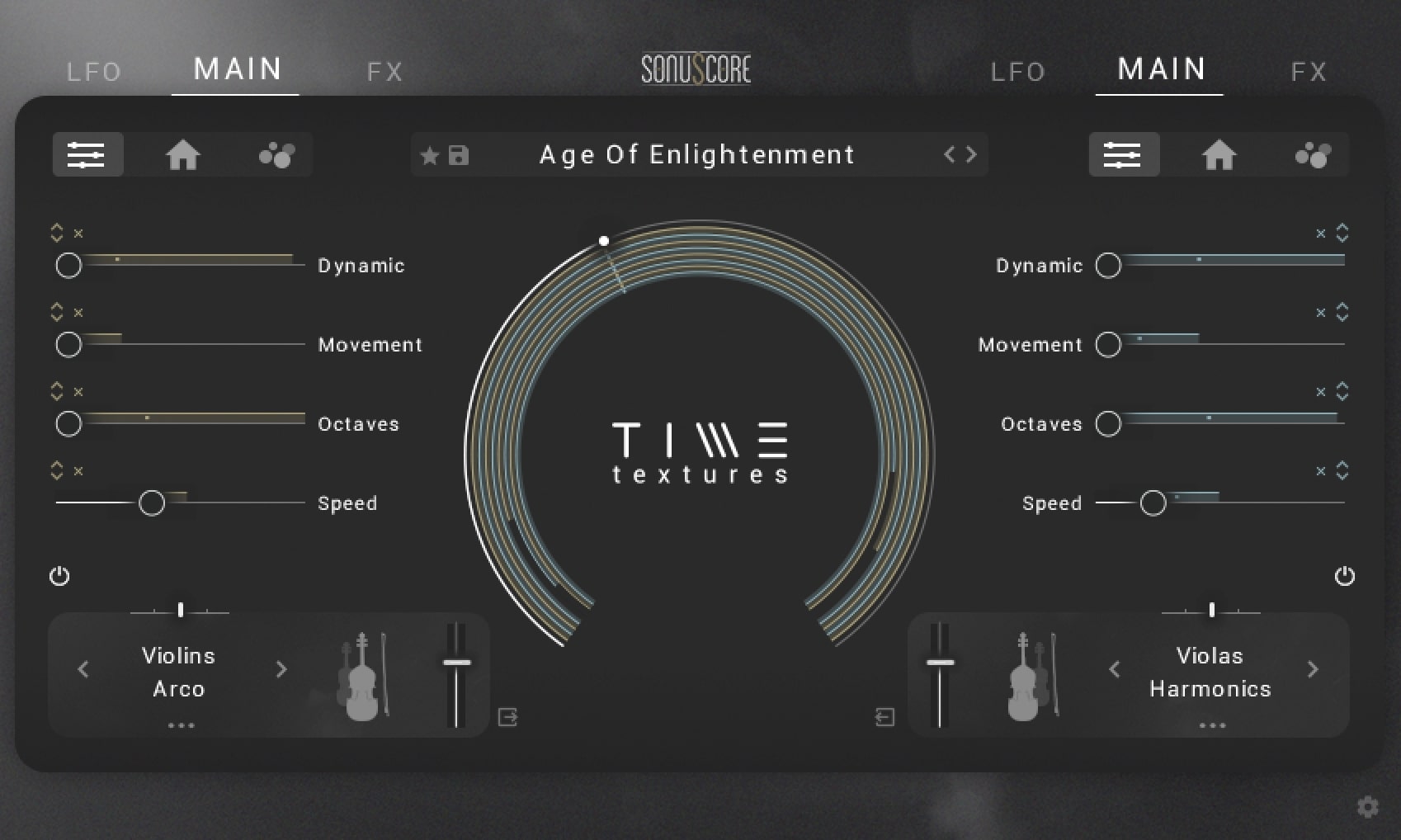The image size is (1401, 840).
Task: Open global settings gear icon
Action: coord(1367,806)
